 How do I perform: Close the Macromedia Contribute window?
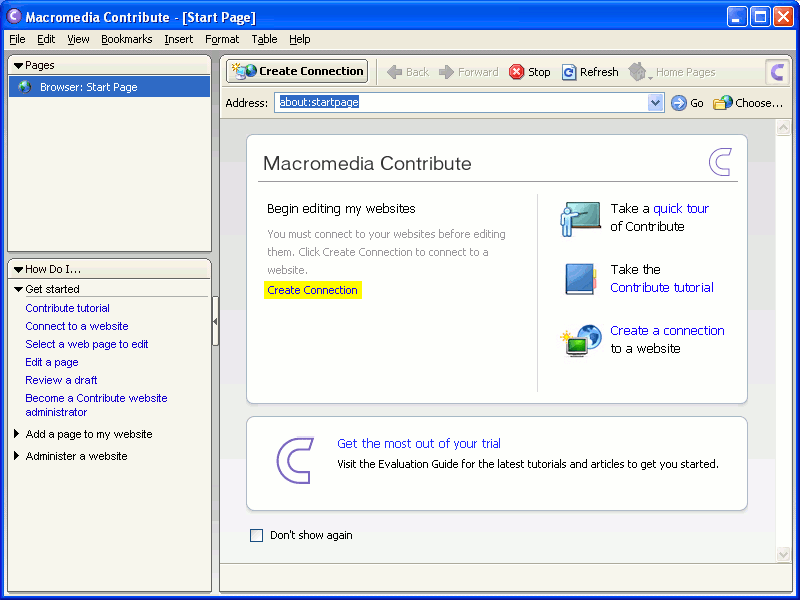783,17
